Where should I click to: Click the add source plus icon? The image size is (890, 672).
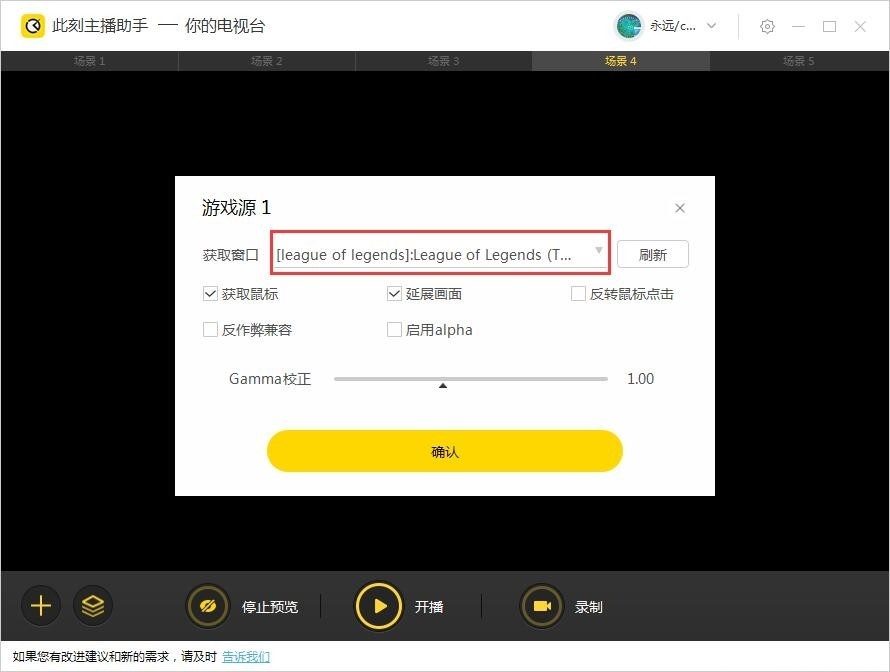click(40, 605)
